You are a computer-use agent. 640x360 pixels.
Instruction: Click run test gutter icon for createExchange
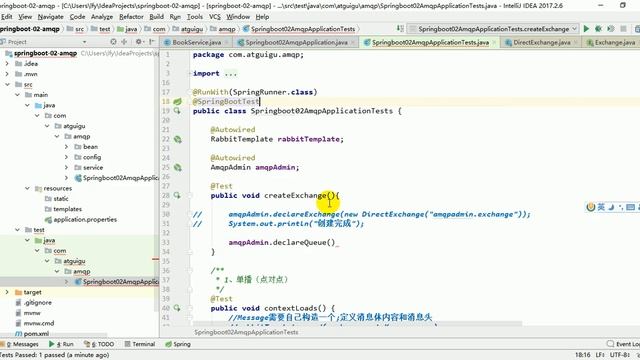coord(177,196)
